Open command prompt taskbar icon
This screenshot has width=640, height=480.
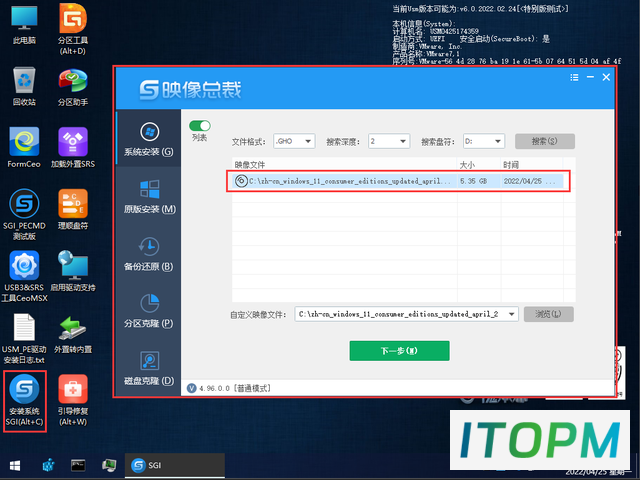pos(78,465)
